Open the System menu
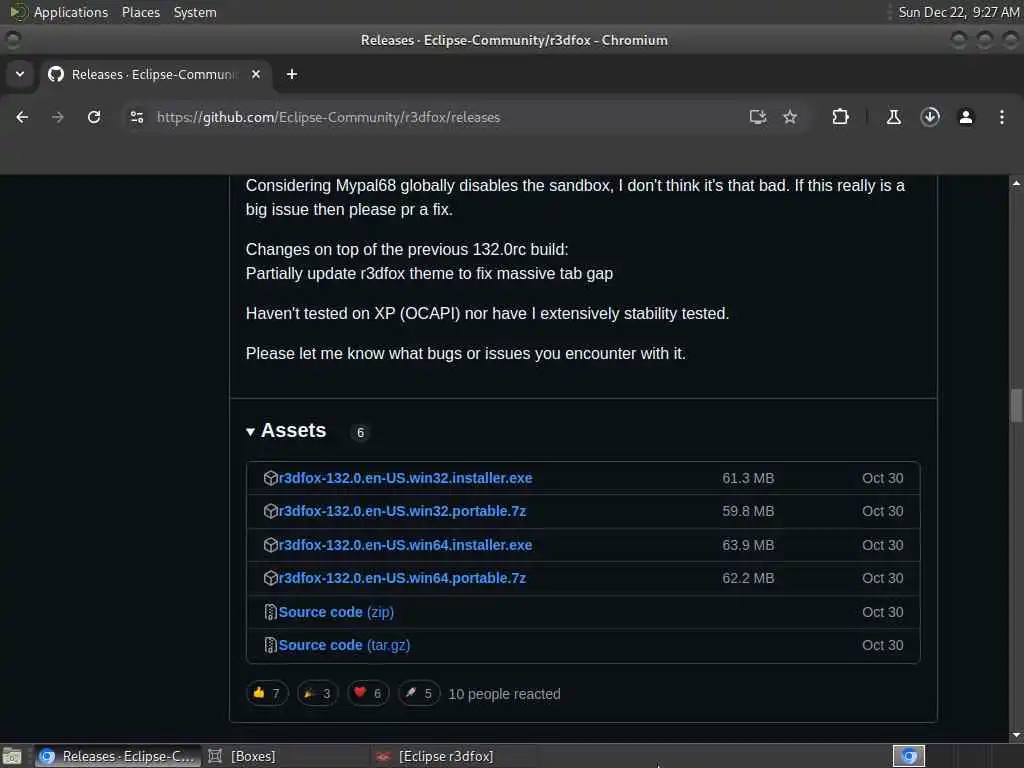The height and width of the screenshot is (768, 1024). pyautogui.click(x=195, y=12)
